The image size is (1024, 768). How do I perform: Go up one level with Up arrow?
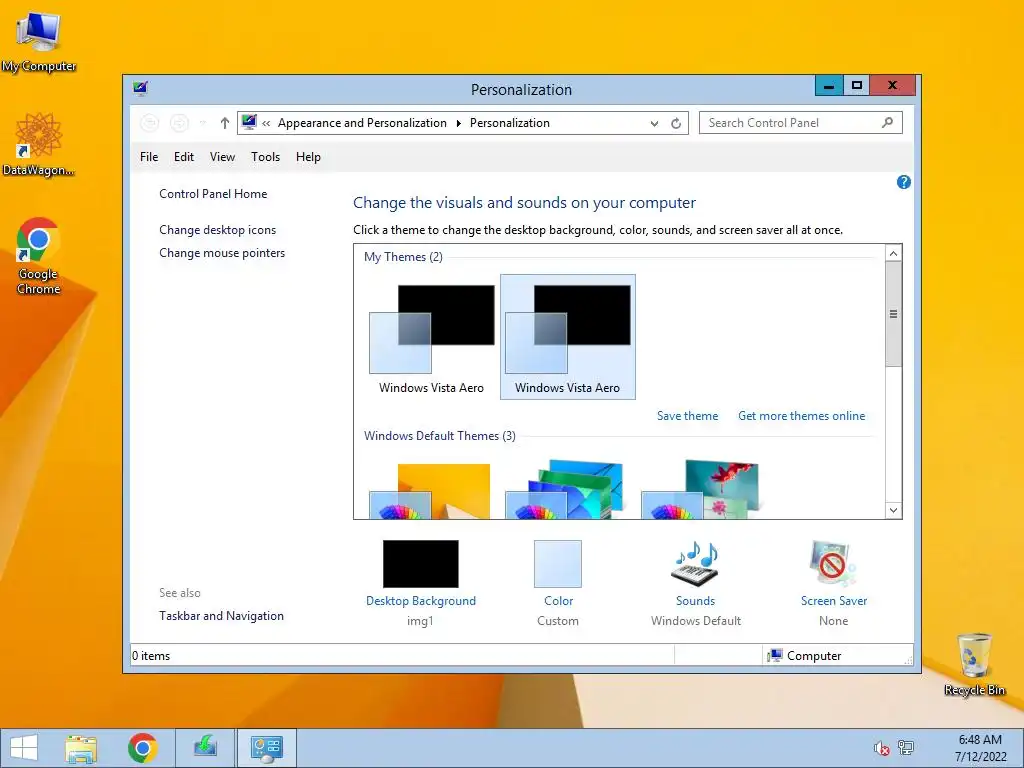tap(225, 123)
